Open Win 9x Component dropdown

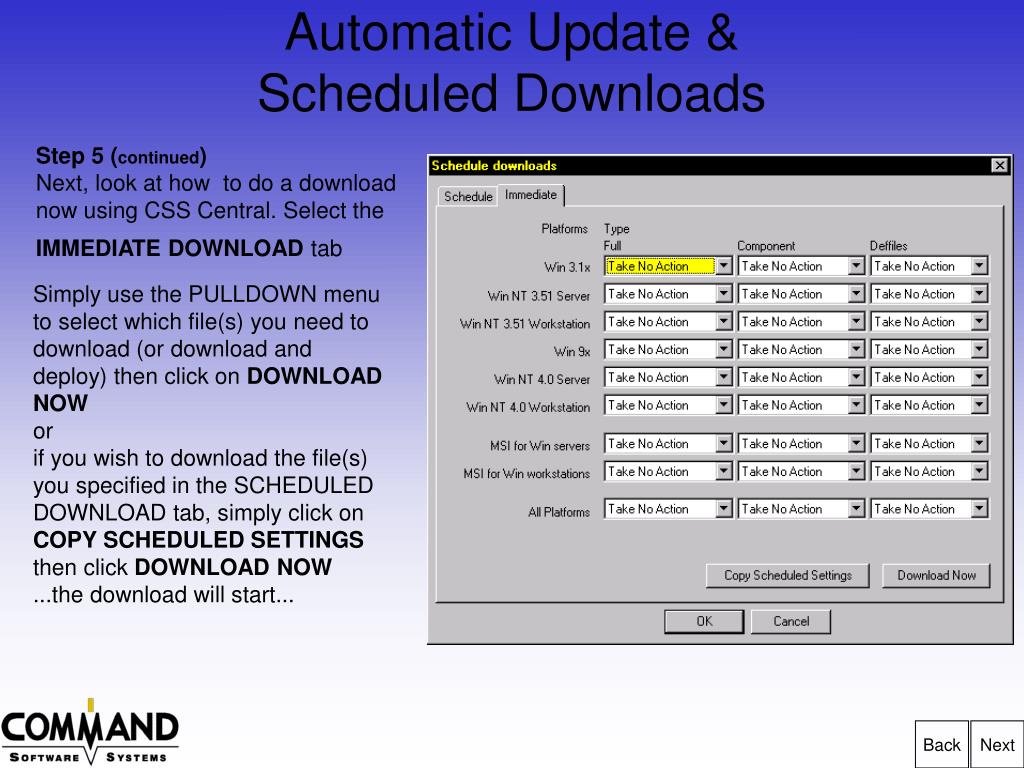pos(801,350)
